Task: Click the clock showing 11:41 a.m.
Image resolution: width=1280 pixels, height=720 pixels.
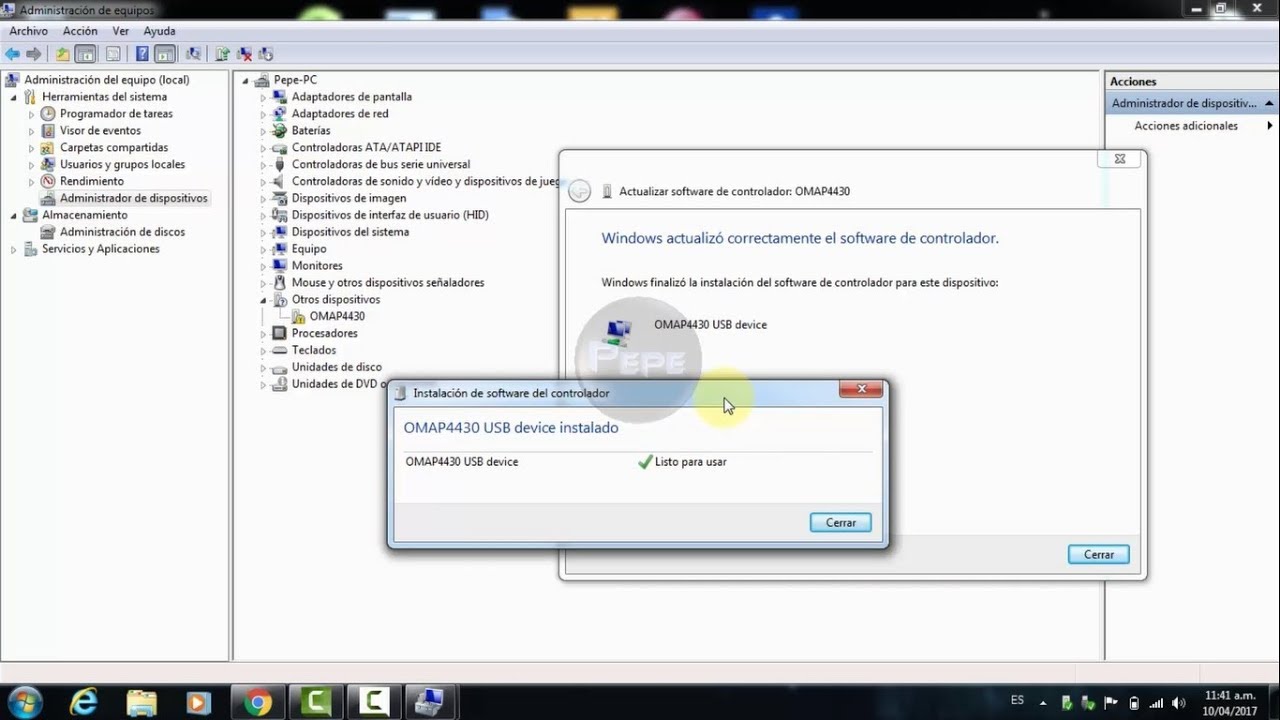Action: pos(1230,703)
